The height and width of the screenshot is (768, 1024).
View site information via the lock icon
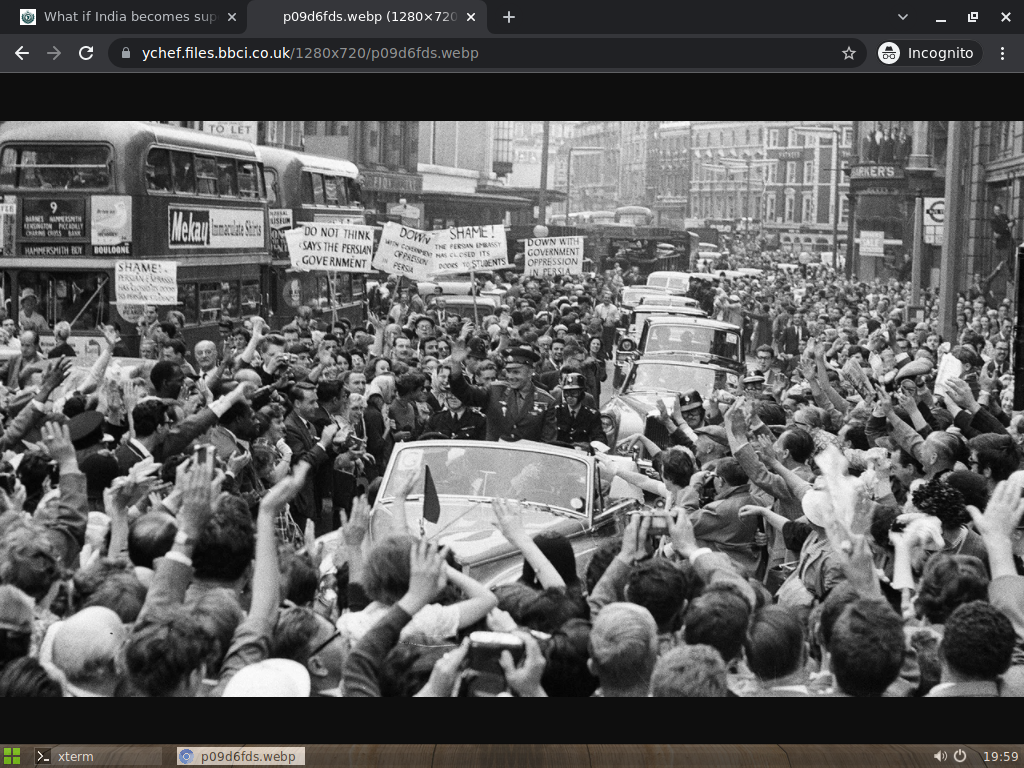tap(127, 53)
